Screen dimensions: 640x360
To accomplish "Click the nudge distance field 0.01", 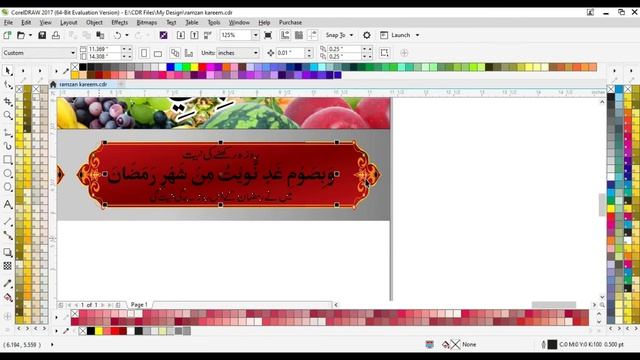I will pyautogui.click(x=290, y=53).
